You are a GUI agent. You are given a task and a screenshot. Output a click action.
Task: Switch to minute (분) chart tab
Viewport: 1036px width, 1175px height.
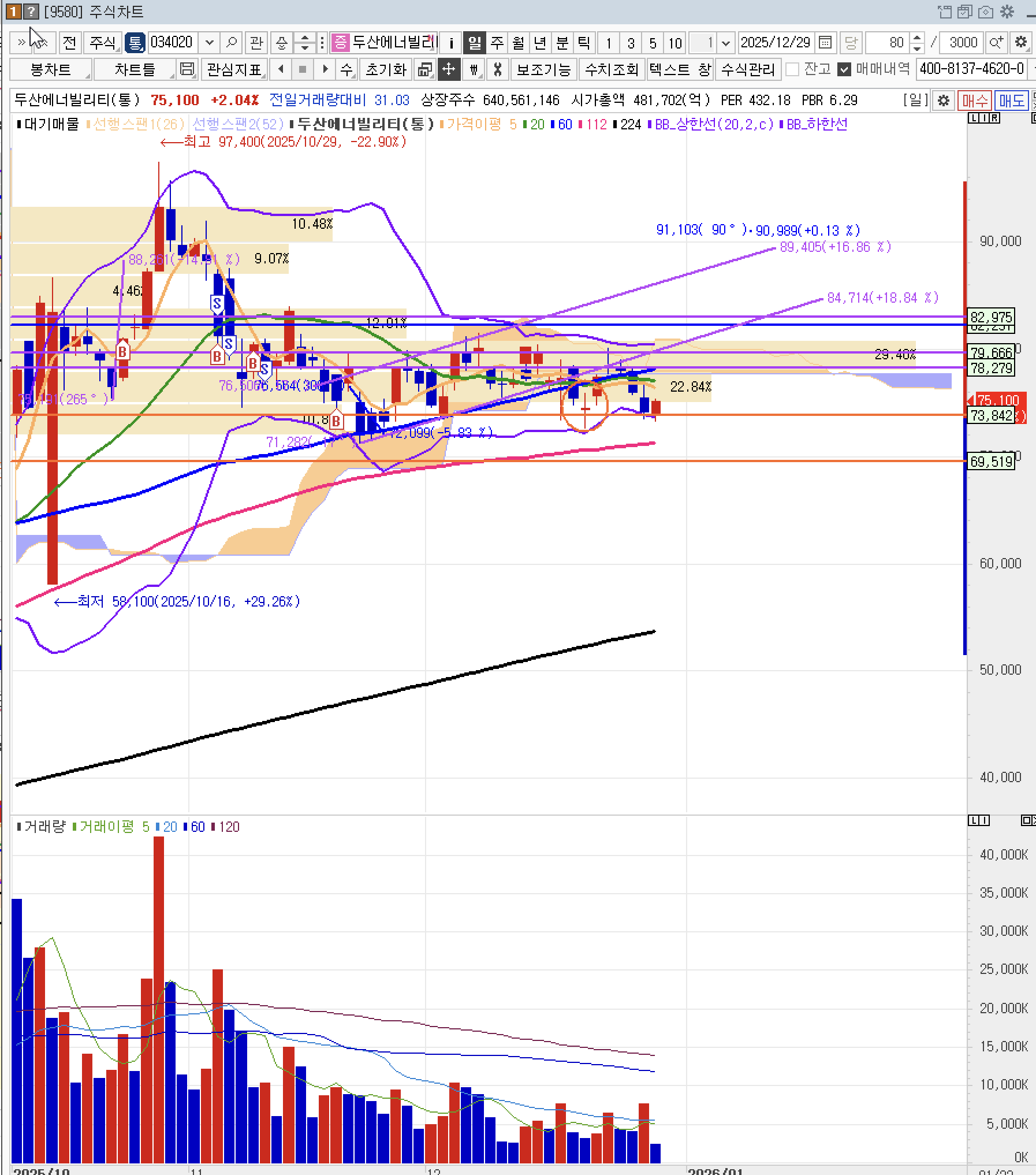click(x=562, y=43)
